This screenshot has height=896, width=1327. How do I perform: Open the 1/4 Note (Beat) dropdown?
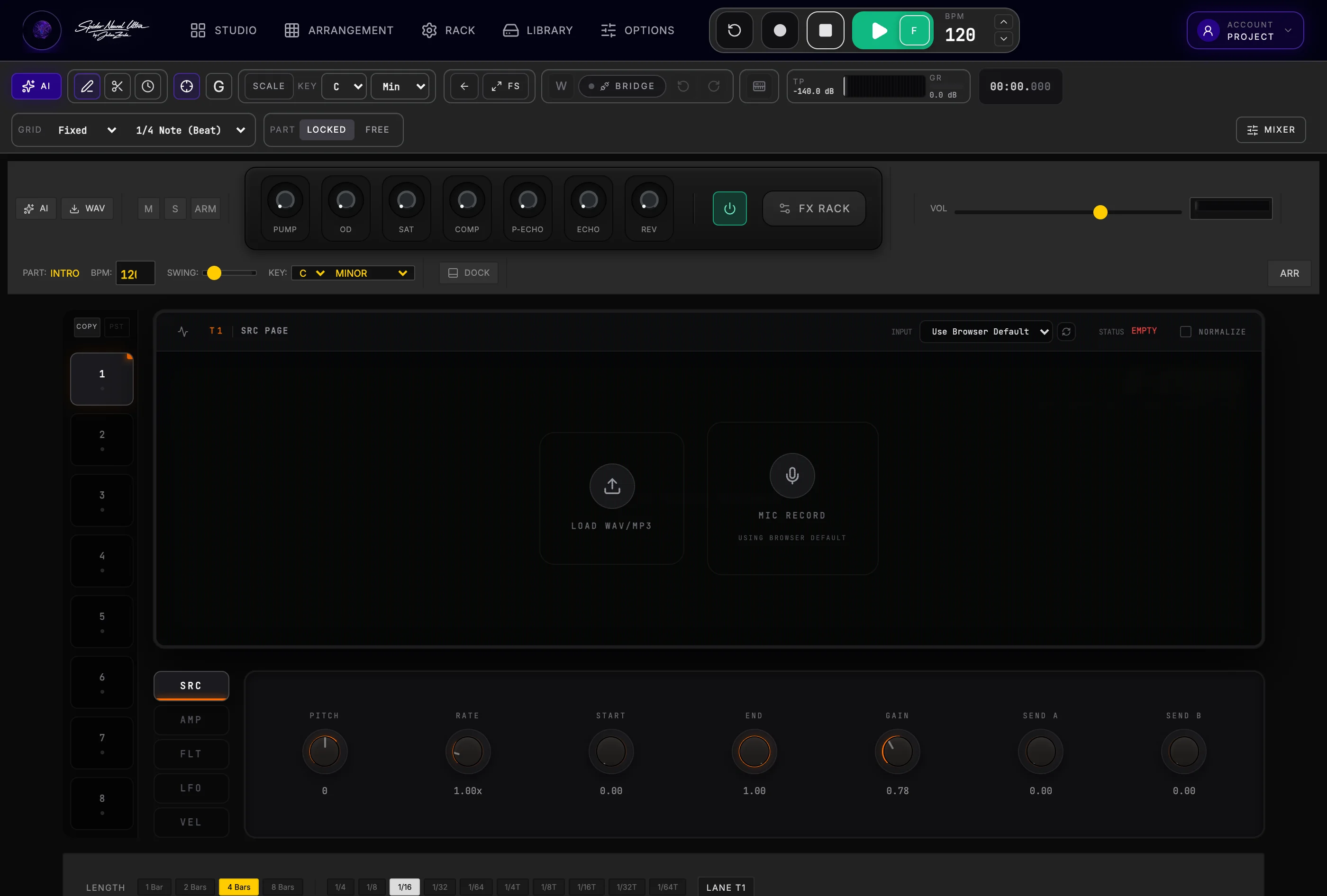point(190,130)
